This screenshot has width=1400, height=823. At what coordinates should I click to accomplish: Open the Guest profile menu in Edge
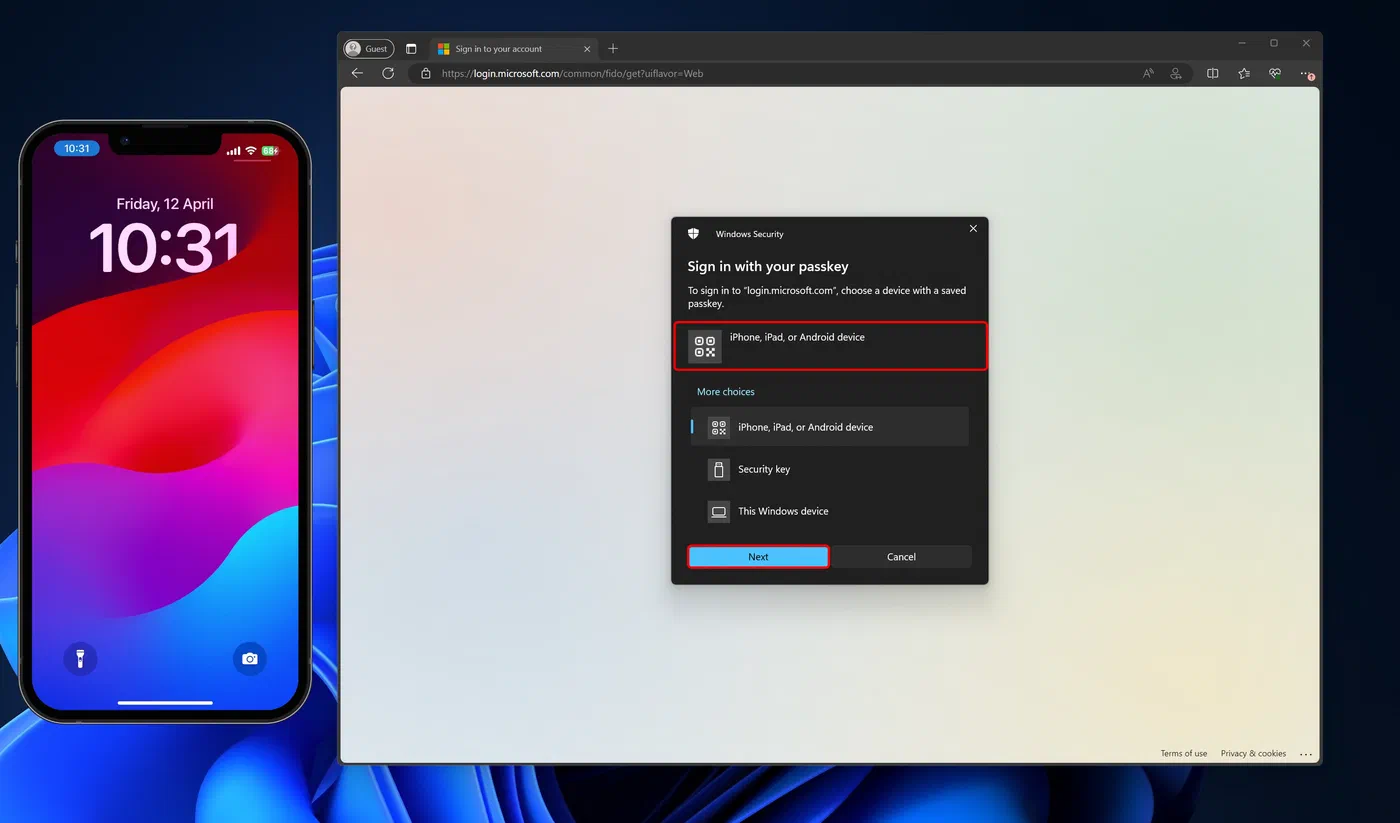click(x=369, y=49)
